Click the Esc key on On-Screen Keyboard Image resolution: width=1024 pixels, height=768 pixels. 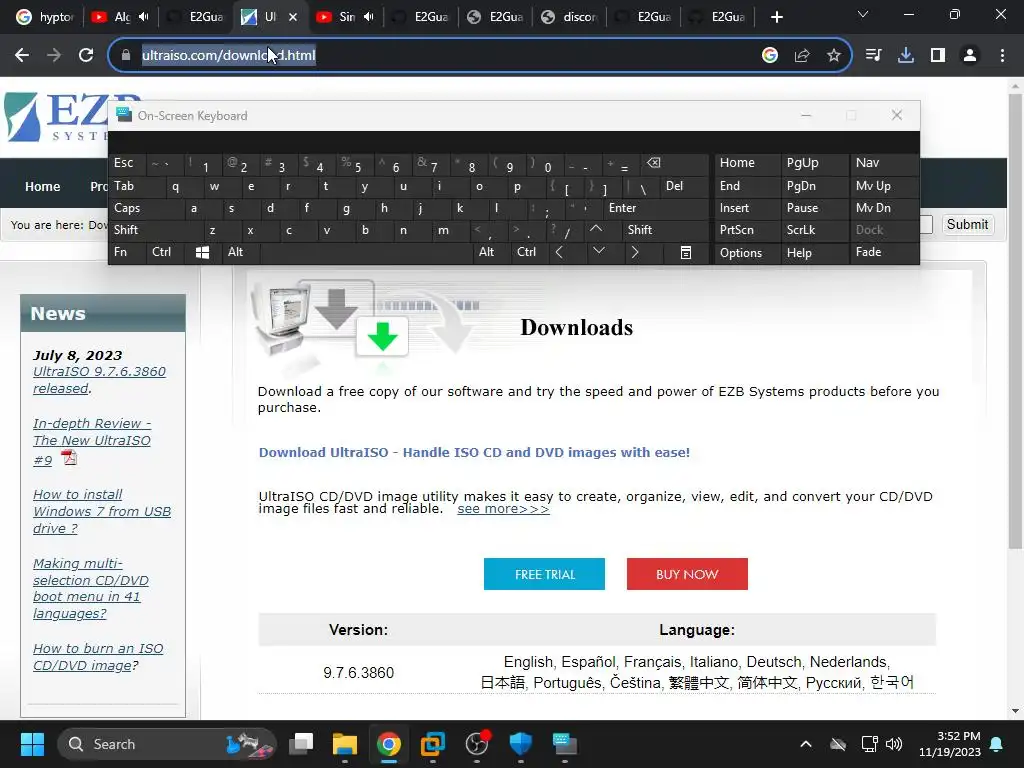[x=123, y=163]
